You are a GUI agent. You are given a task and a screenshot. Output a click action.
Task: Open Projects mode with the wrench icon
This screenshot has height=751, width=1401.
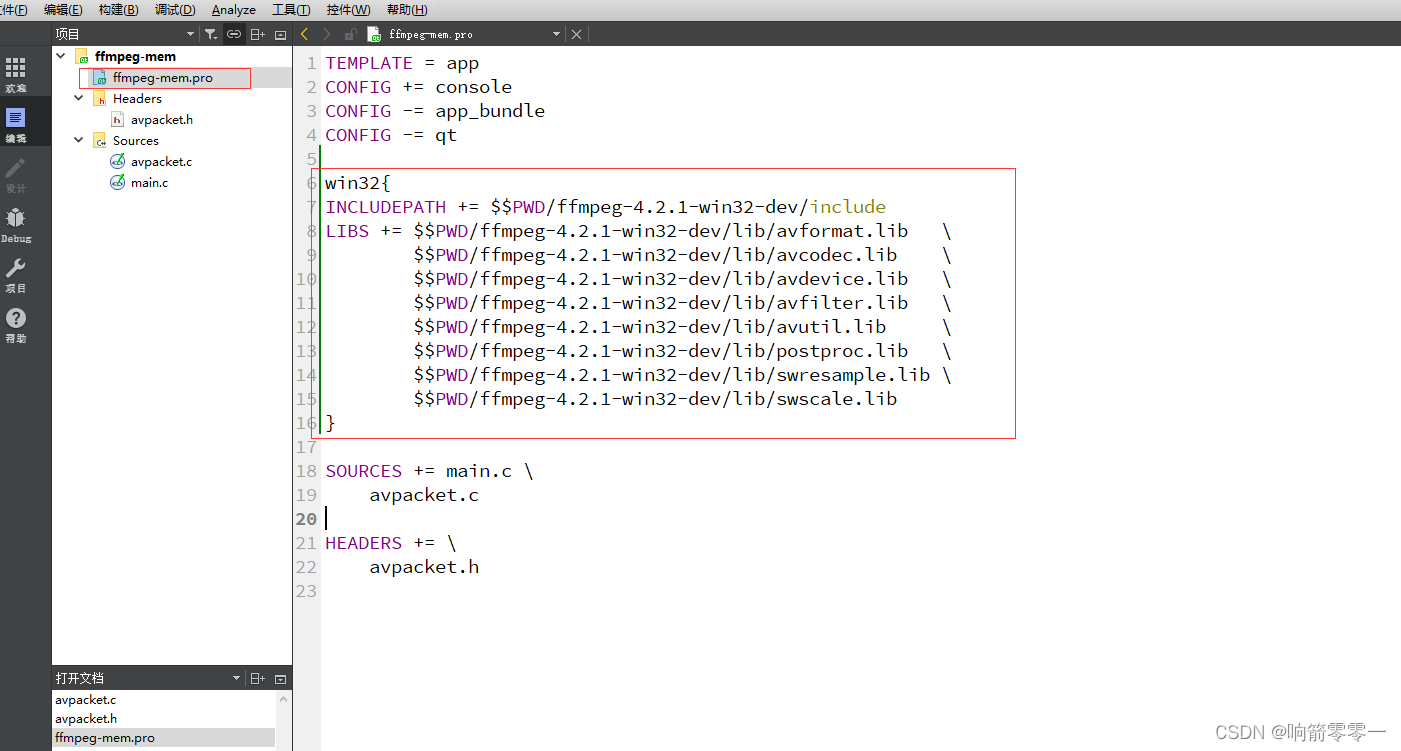coord(15,275)
